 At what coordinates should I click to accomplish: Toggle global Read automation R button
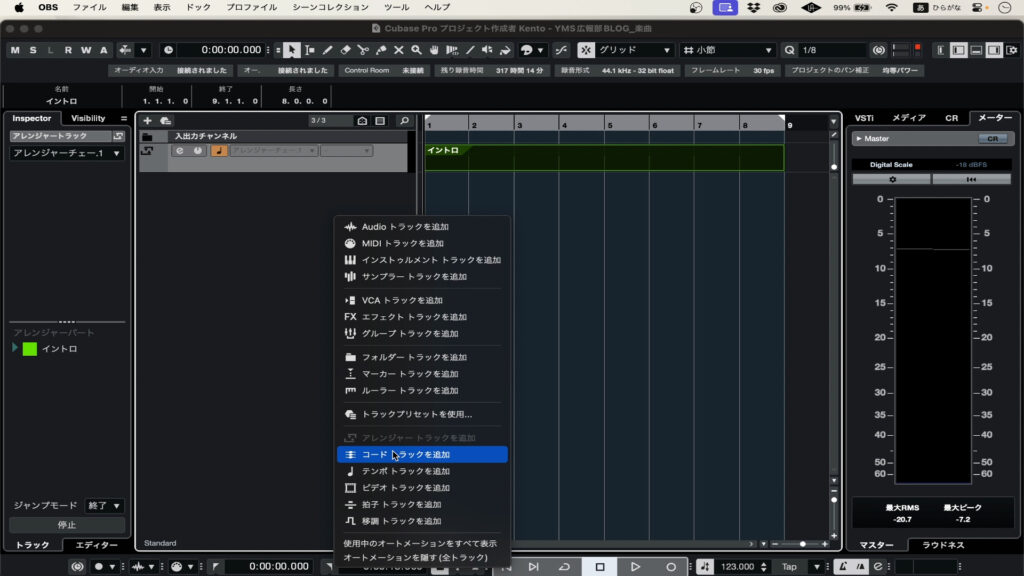(x=68, y=50)
